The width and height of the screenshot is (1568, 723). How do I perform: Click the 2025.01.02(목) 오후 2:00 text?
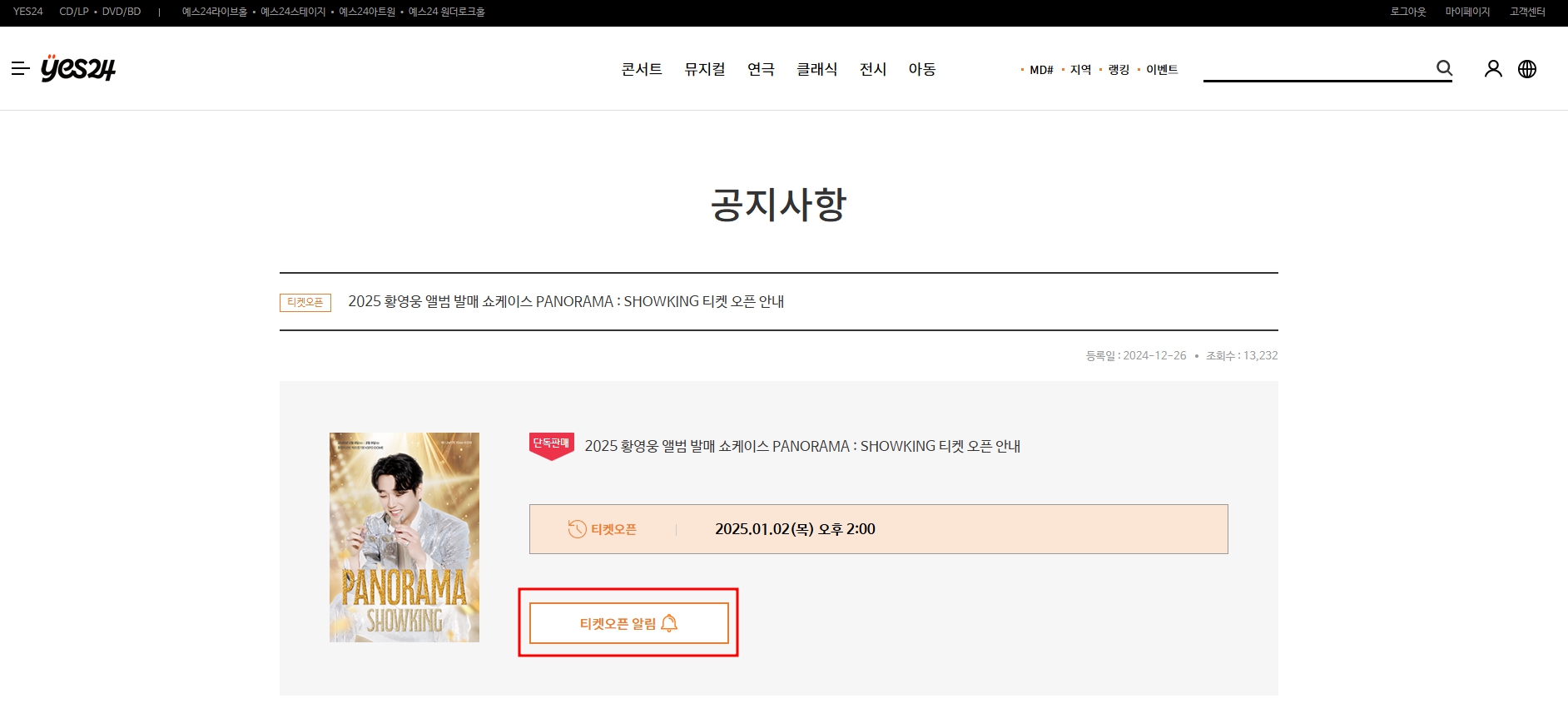tap(795, 529)
